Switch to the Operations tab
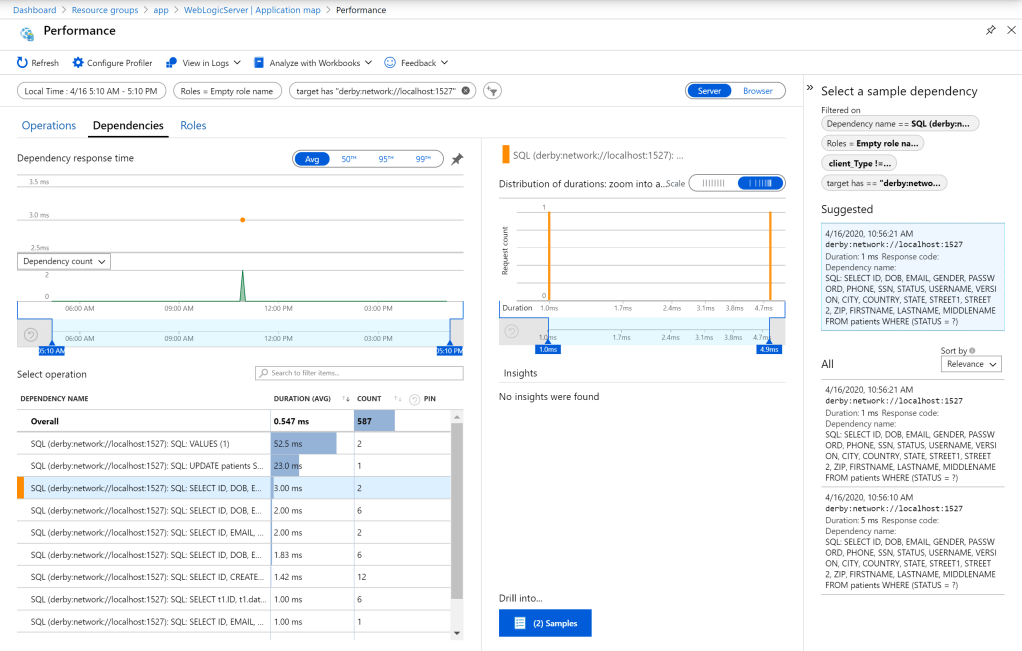Image resolution: width=1022 pixels, height=651 pixels. [x=49, y=126]
